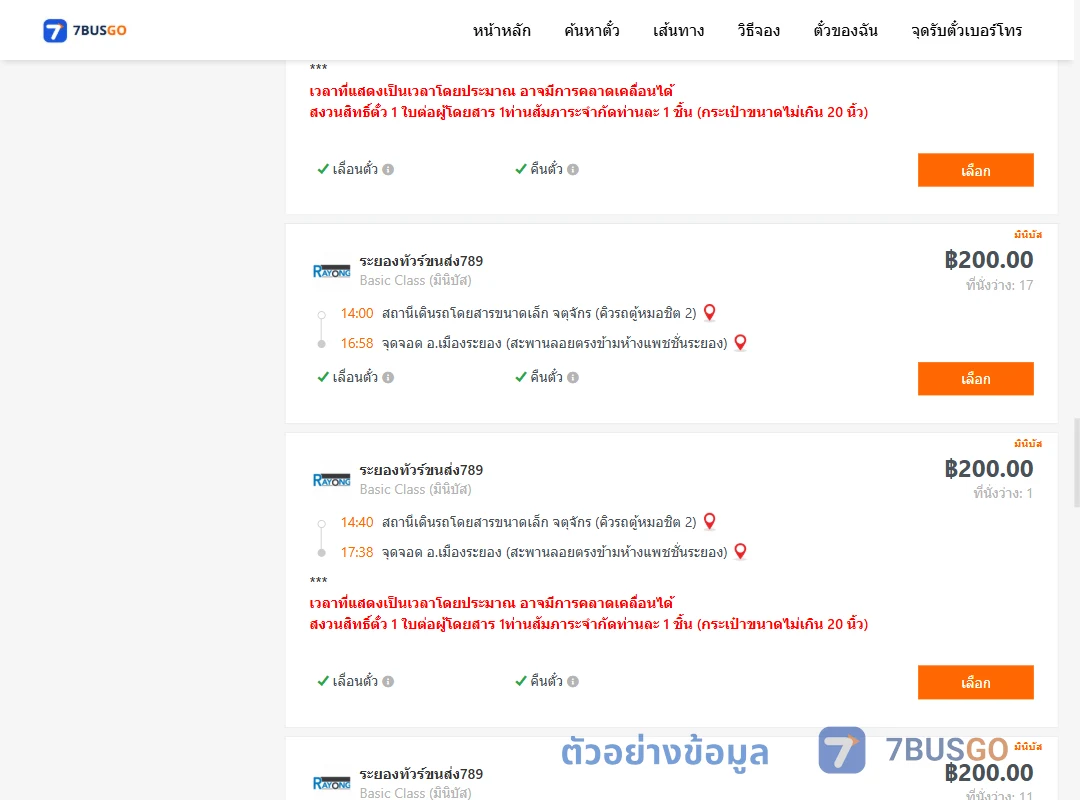
Task: Click map pin for 16:58 arrival stop
Action: (740, 342)
